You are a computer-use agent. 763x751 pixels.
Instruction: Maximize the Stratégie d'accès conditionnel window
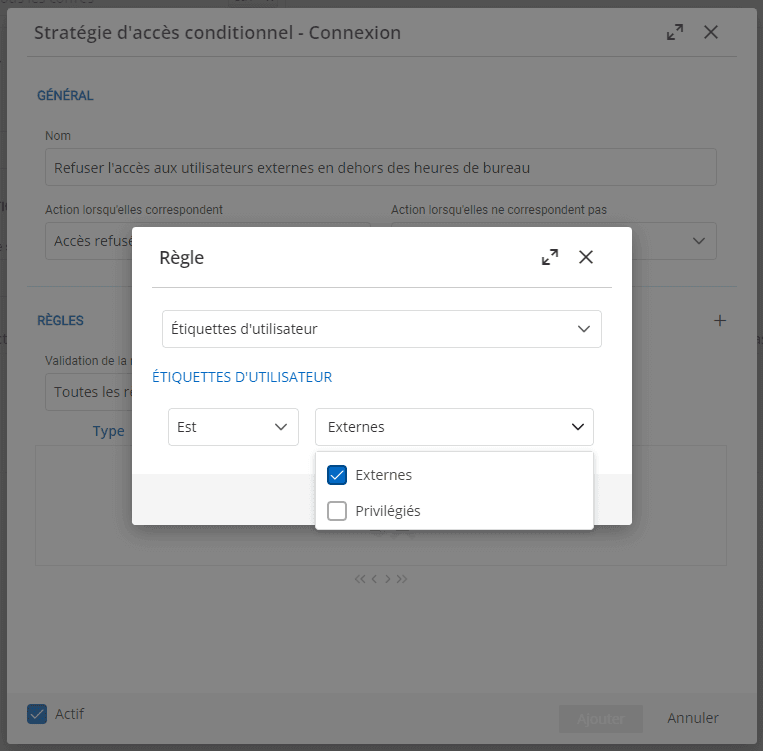[675, 32]
